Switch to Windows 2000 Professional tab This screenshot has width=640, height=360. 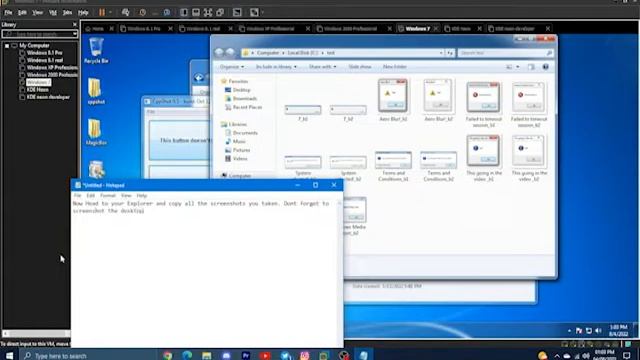point(350,29)
